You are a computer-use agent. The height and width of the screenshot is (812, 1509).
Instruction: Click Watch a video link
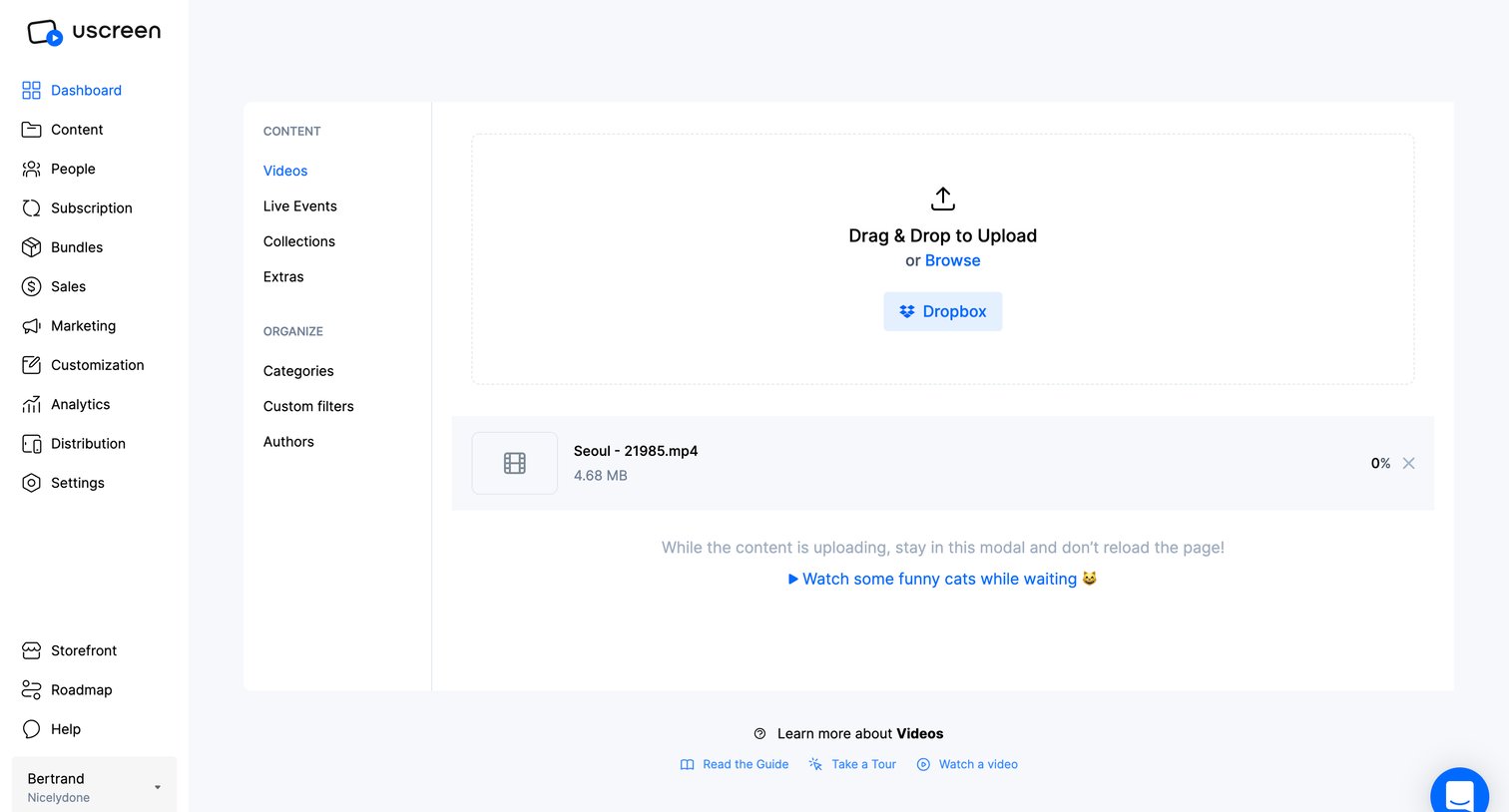pyautogui.click(x=967, y=764)
